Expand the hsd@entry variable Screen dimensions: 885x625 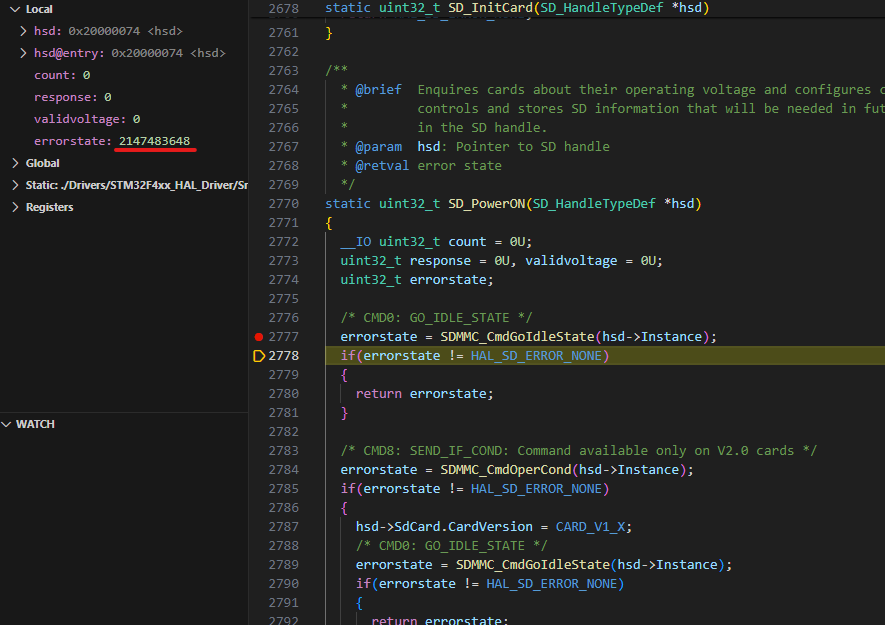23,53
